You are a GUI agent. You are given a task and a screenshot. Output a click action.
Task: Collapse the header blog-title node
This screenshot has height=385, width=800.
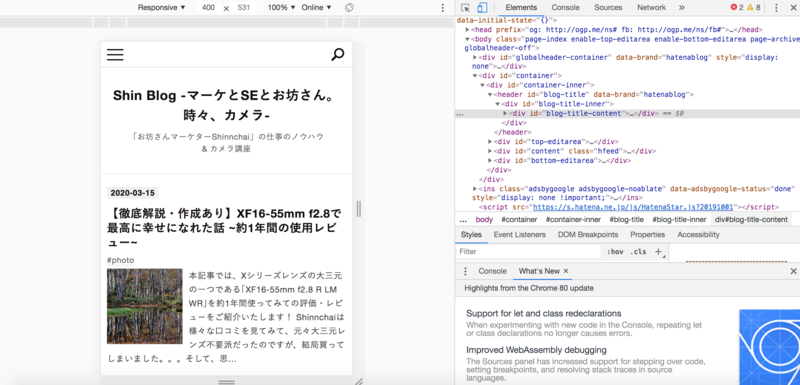pyautogui.click(x=490, y=94)
